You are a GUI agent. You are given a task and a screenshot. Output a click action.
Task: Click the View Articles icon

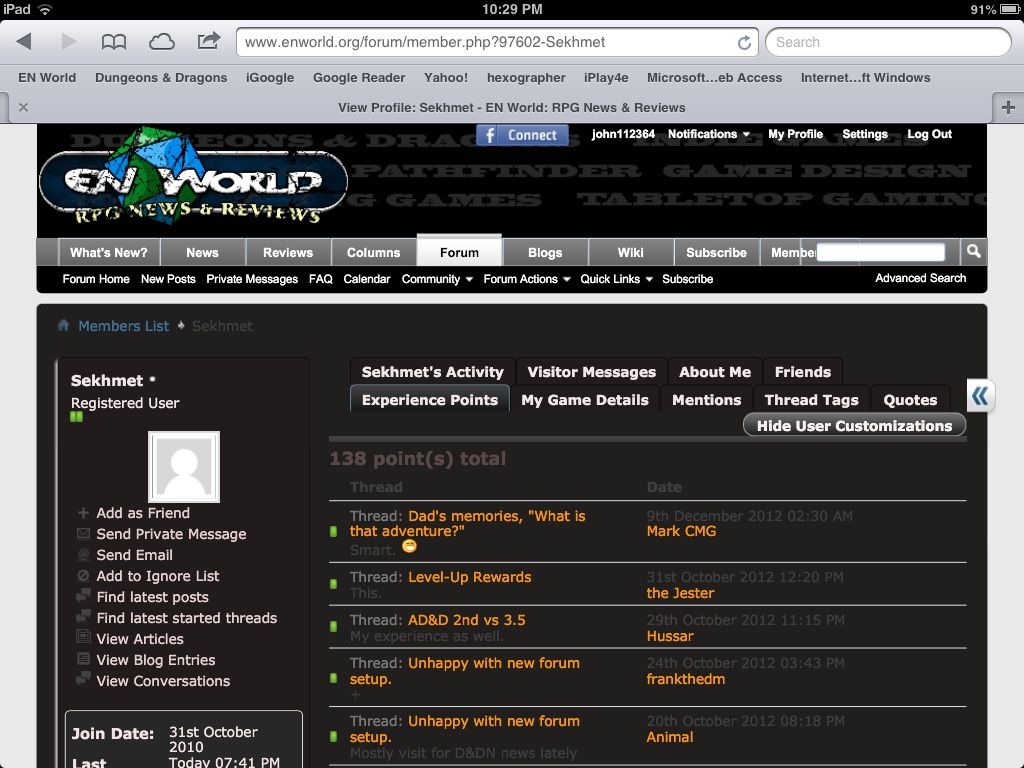click(83, 637)
